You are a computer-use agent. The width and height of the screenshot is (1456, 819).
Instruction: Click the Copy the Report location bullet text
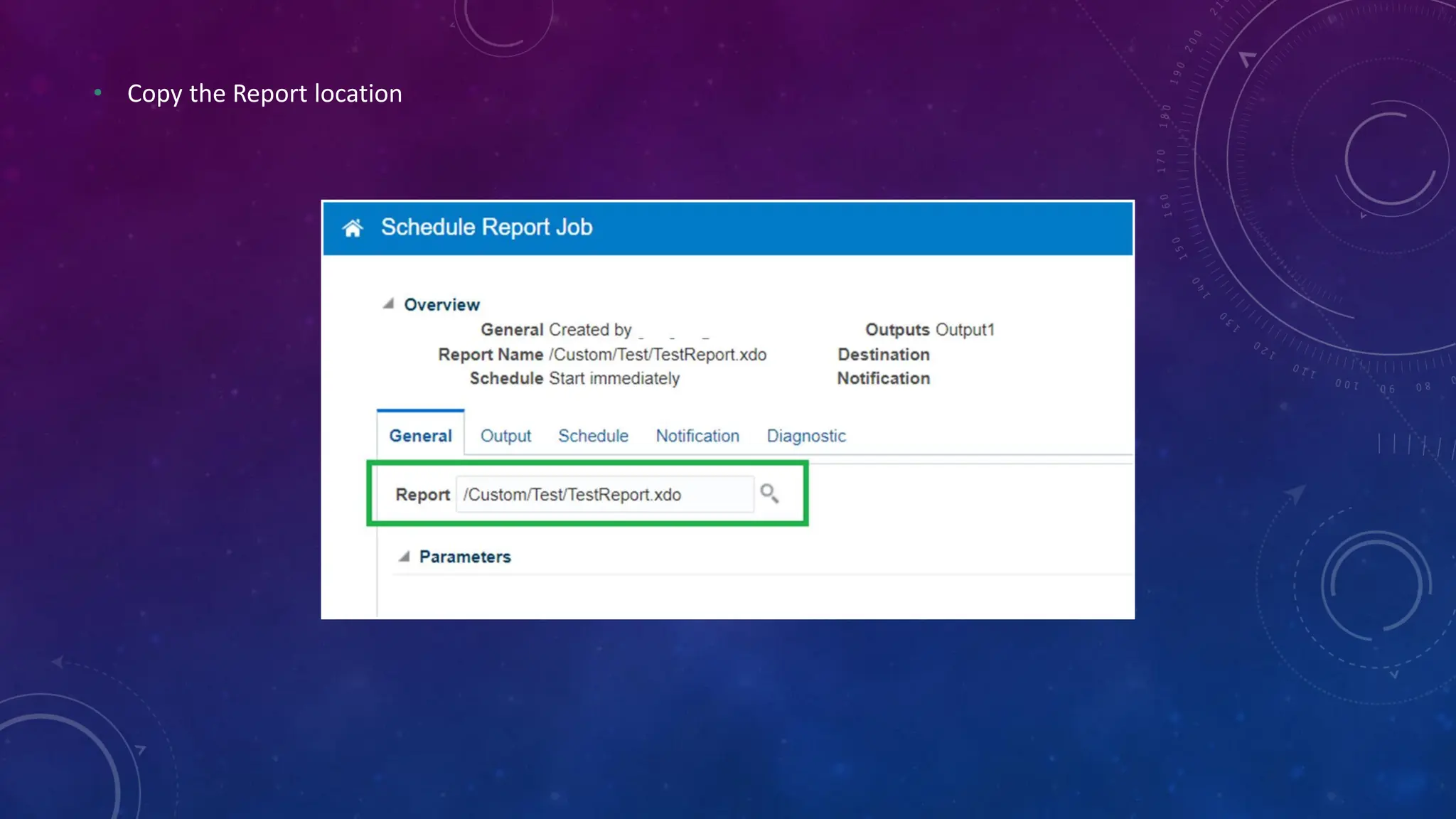click(264, 94)
